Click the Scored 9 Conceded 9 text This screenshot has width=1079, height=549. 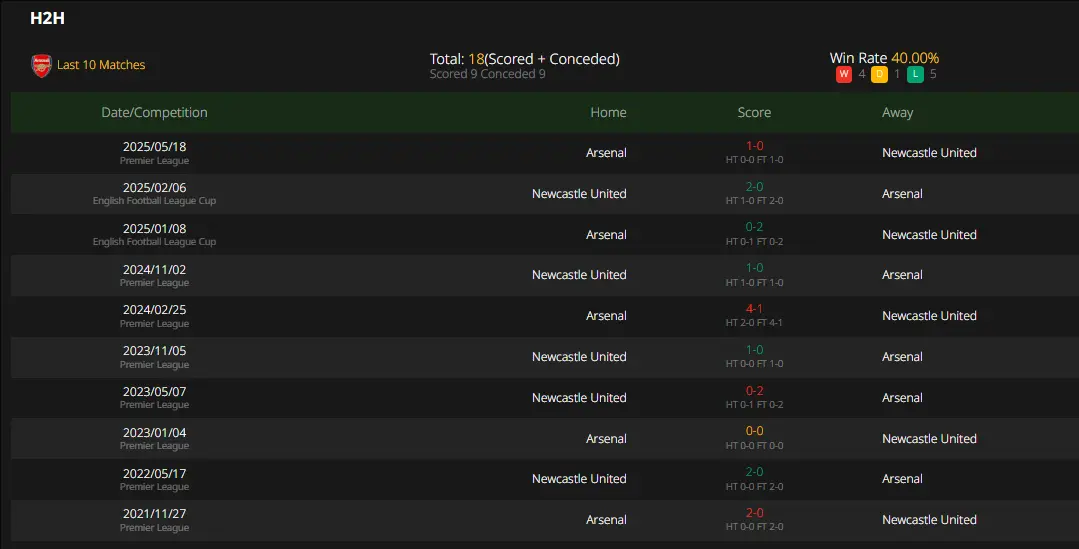487,74
